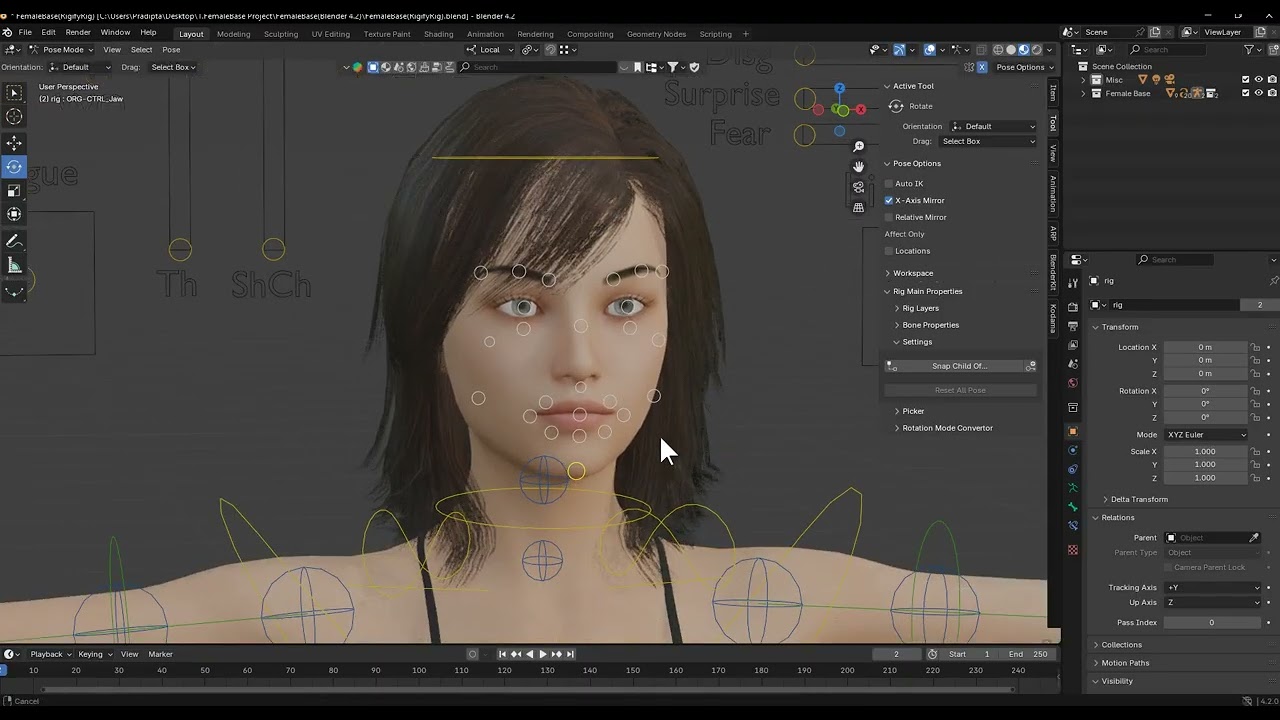Open the Object Constraints properties tab icon
The width and height of the screenshot is (1280, 720).
pos(1073,470)
